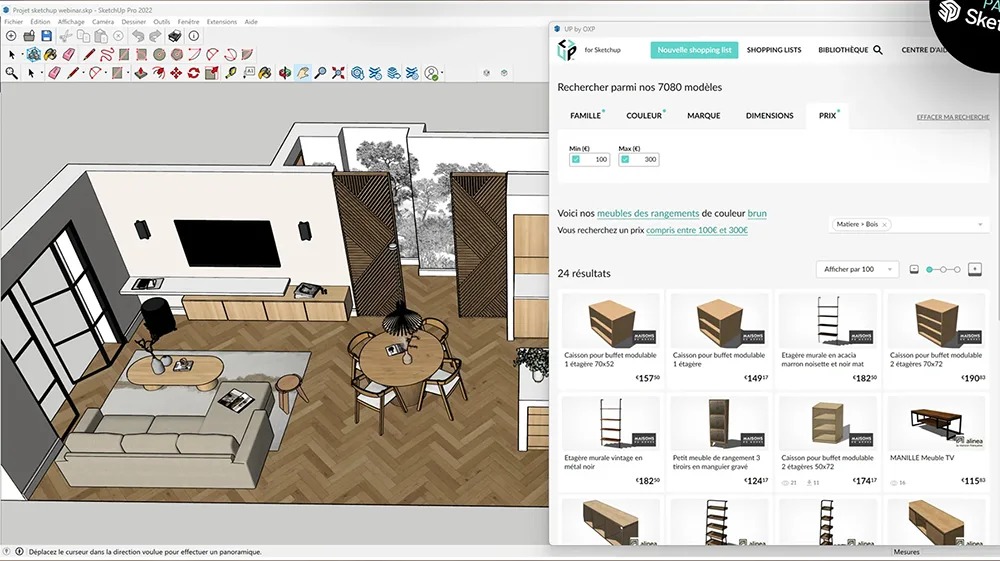The image size is (1000, 561).
Task: Open the BIBLIOTHÈQUE section
Action: 843,50
